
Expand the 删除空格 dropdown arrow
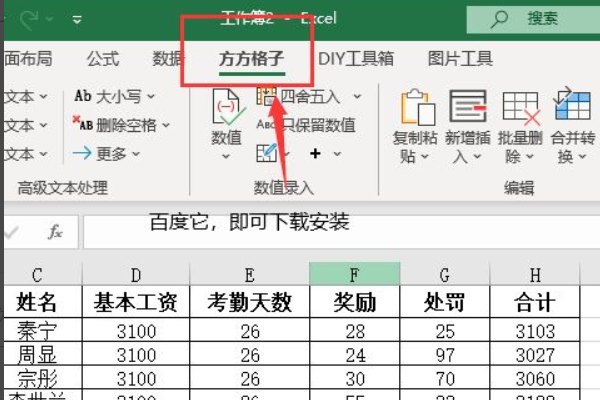[166, 125]
